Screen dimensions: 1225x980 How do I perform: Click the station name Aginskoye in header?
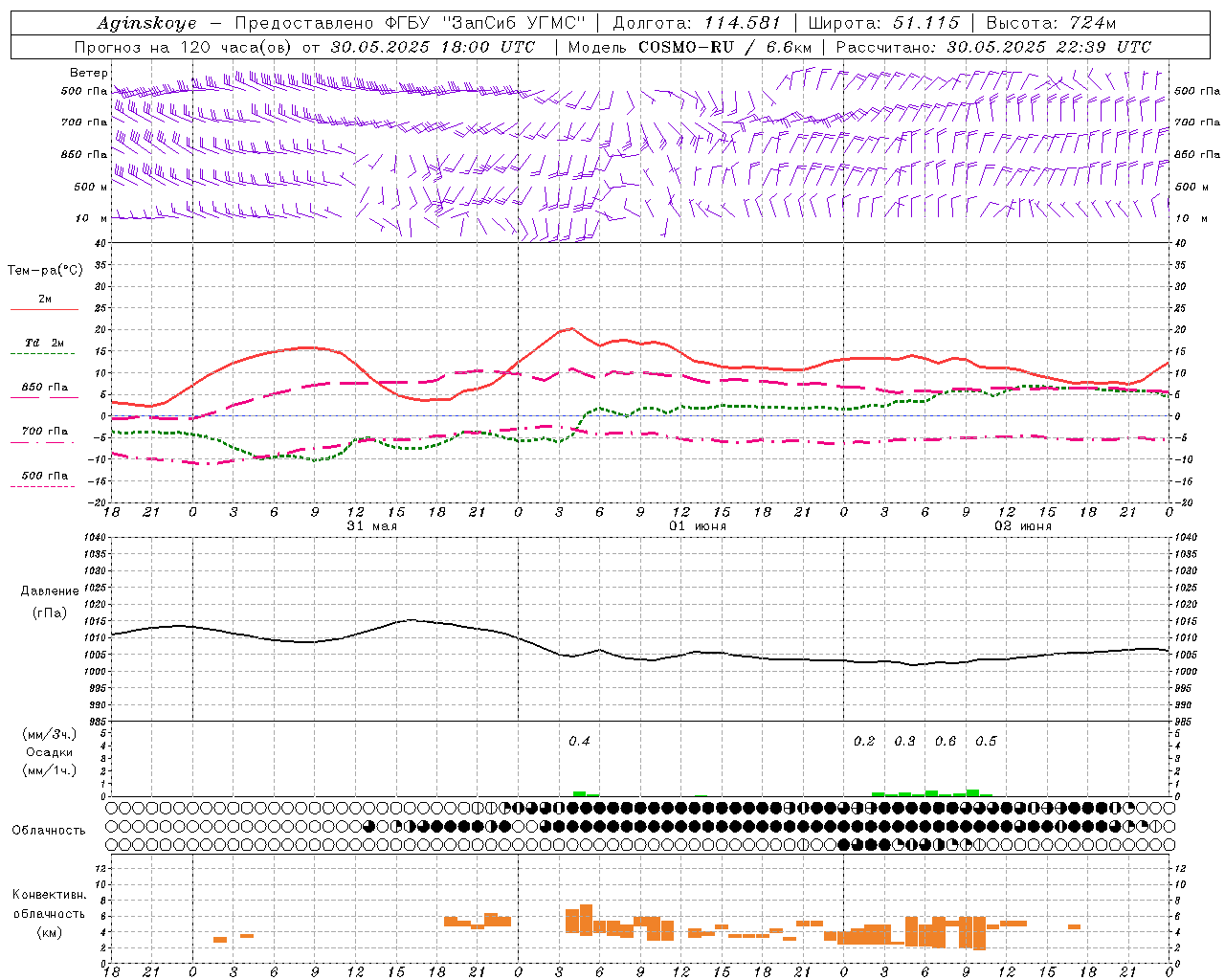(146, 23)
